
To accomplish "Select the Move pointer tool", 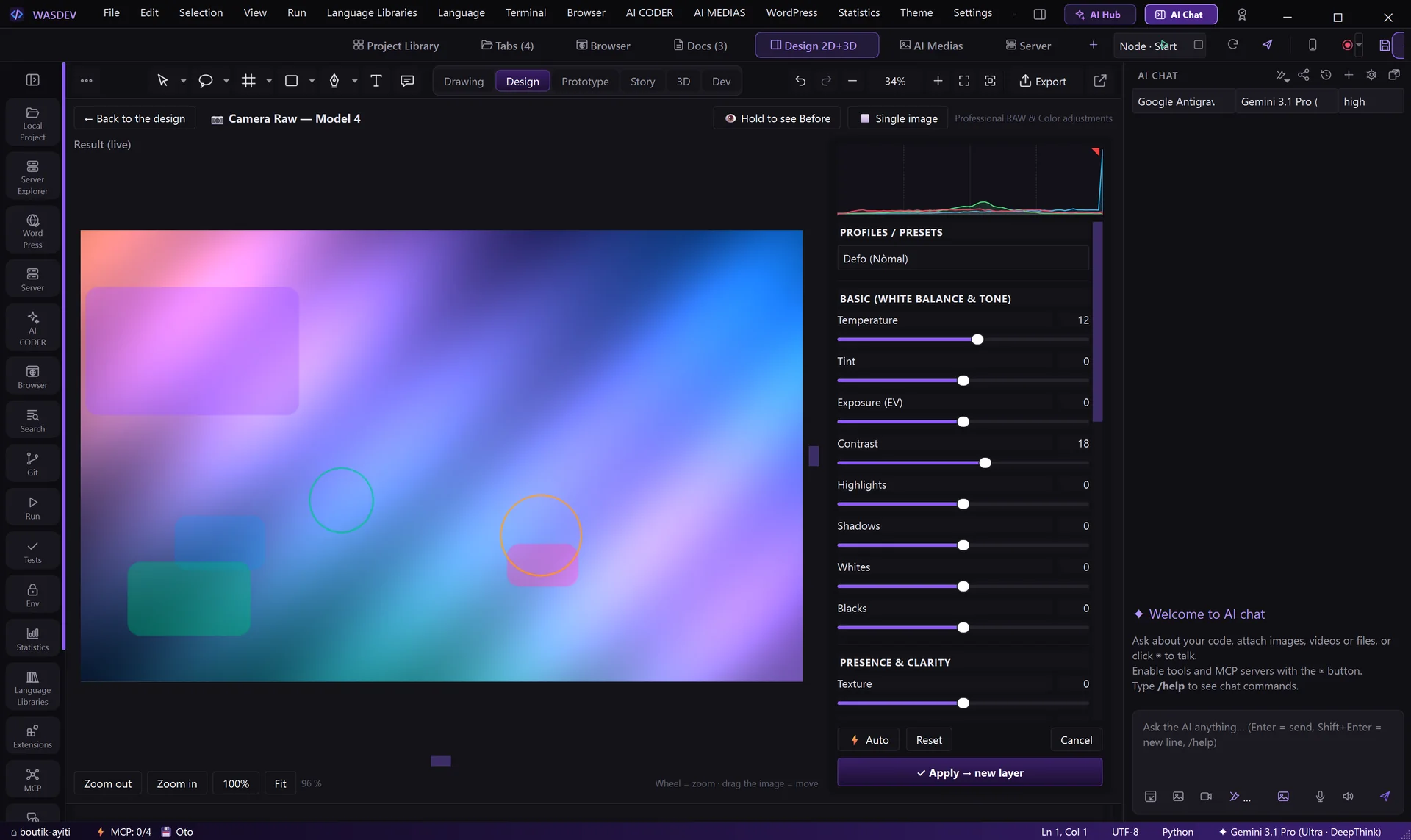I will (162, 81).
